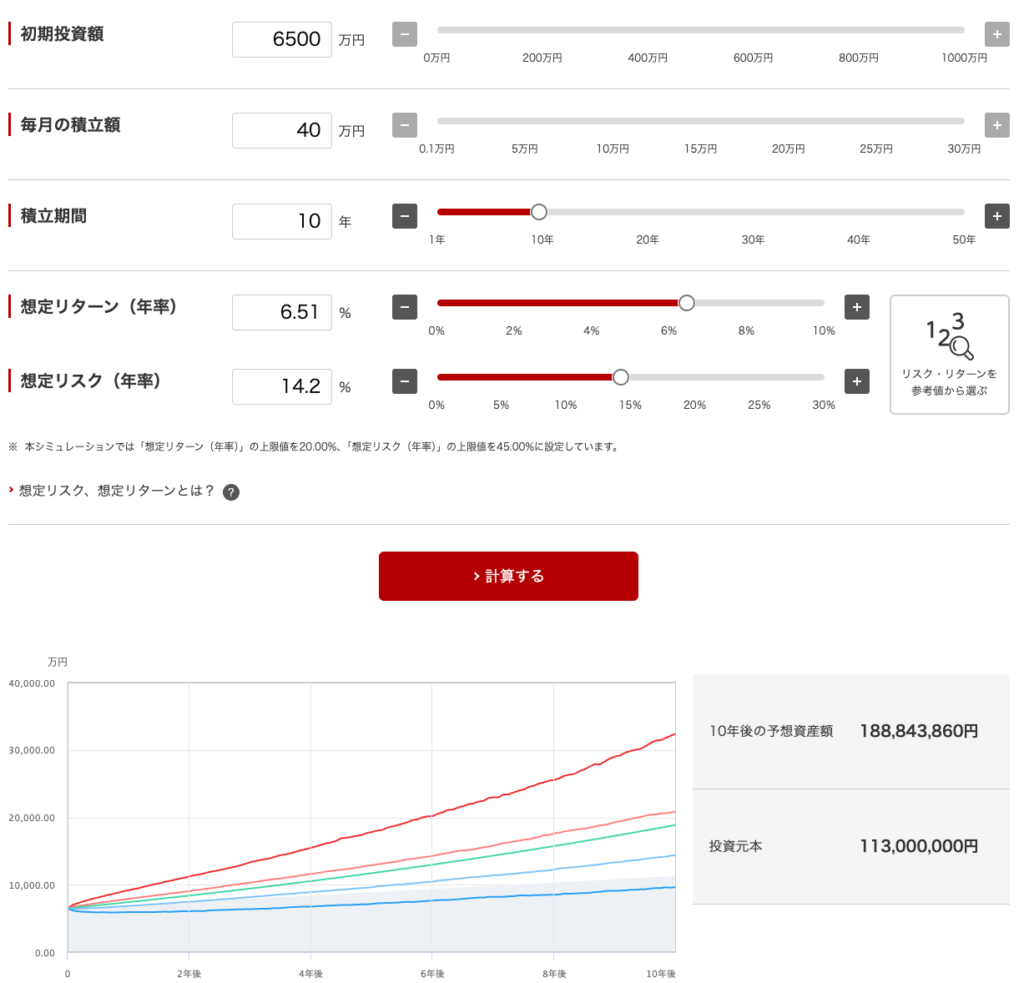Click the 計算する button
1024x983 pixels.
tap(508, 576)
